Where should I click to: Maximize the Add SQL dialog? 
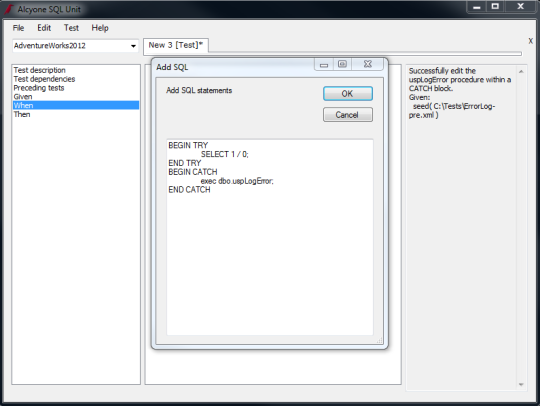point(342,64)
